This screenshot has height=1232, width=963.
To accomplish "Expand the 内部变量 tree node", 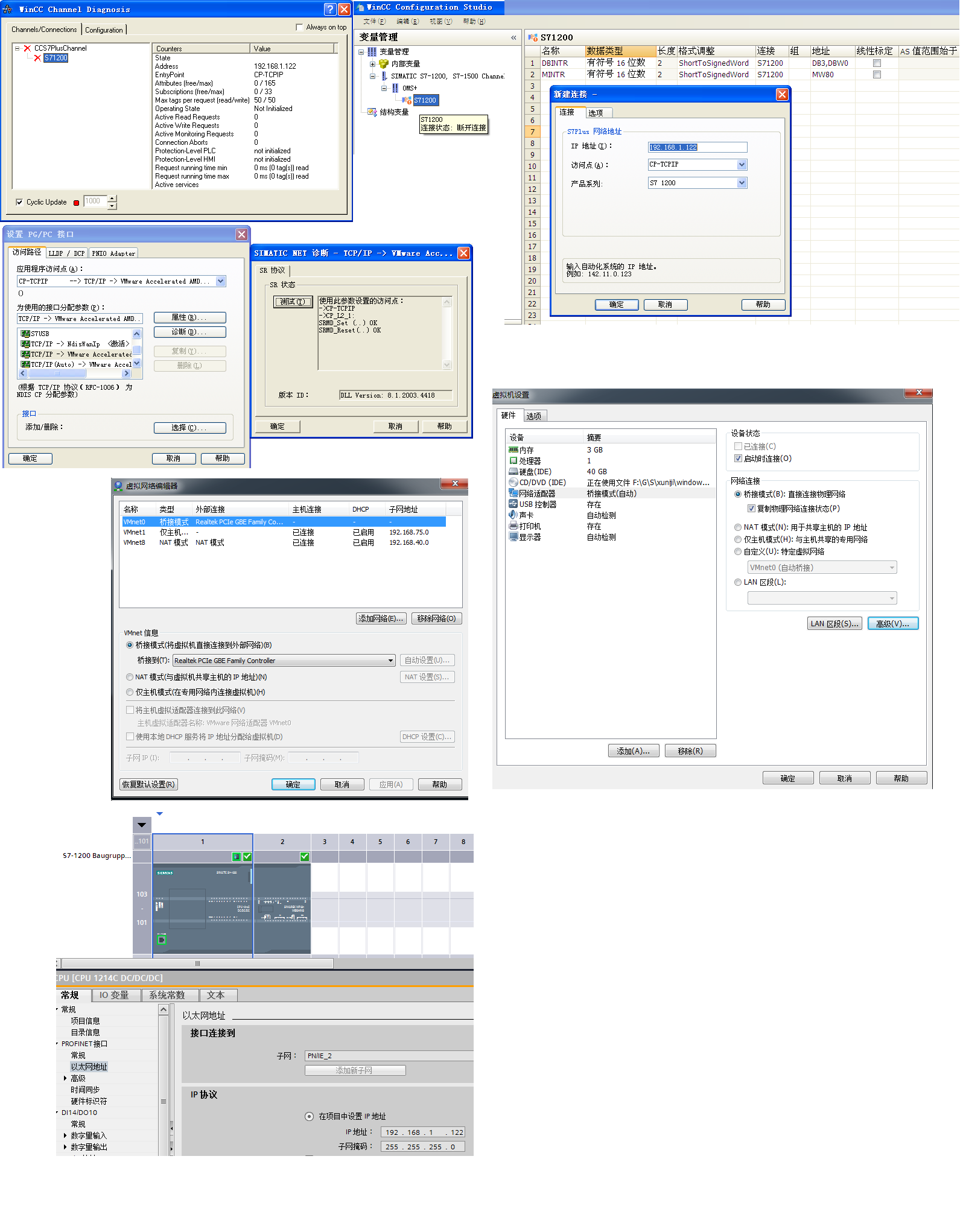I will click(x=372, y=64).
